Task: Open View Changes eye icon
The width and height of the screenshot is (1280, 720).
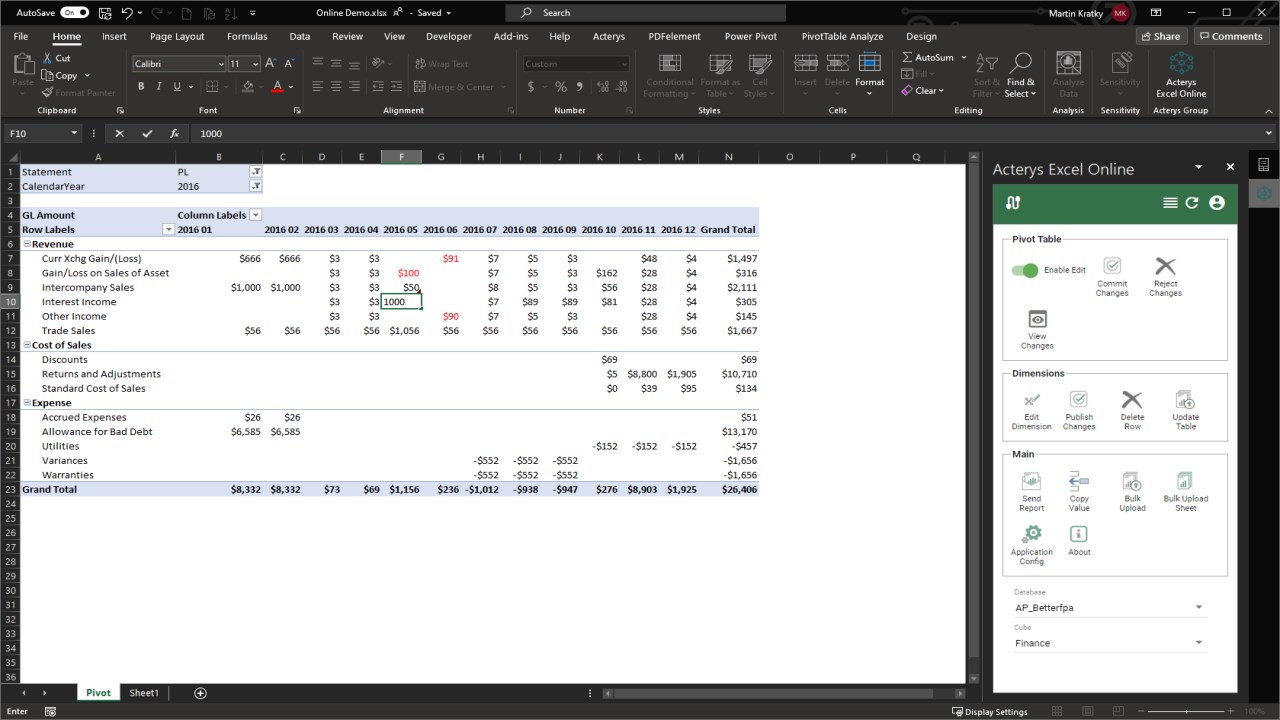Action: [x=1038, y=320]
